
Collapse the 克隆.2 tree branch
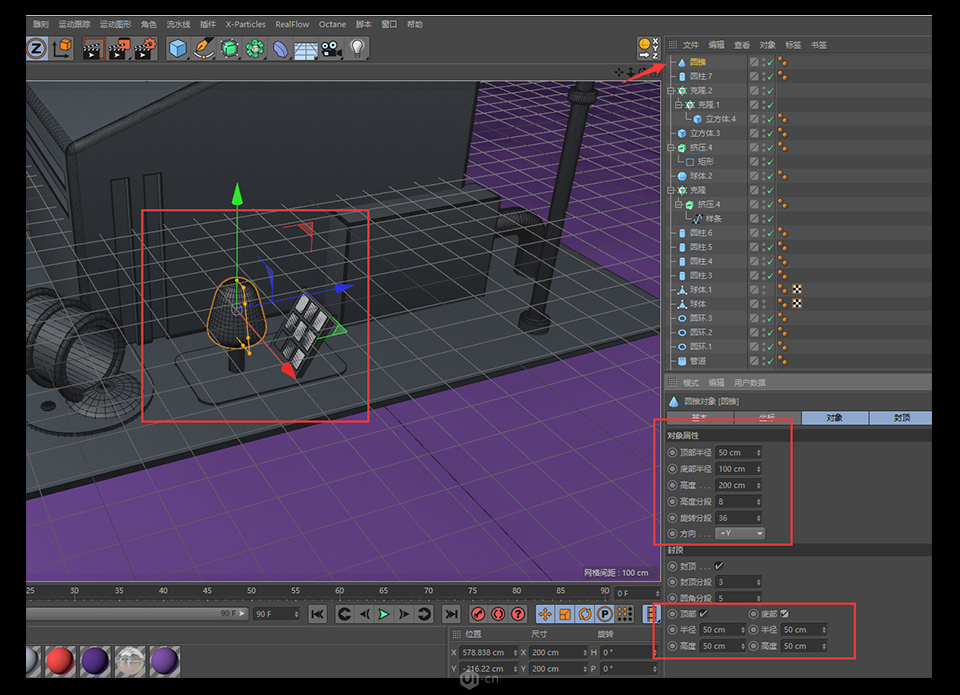pyautogui.click(x=672, y=90)
